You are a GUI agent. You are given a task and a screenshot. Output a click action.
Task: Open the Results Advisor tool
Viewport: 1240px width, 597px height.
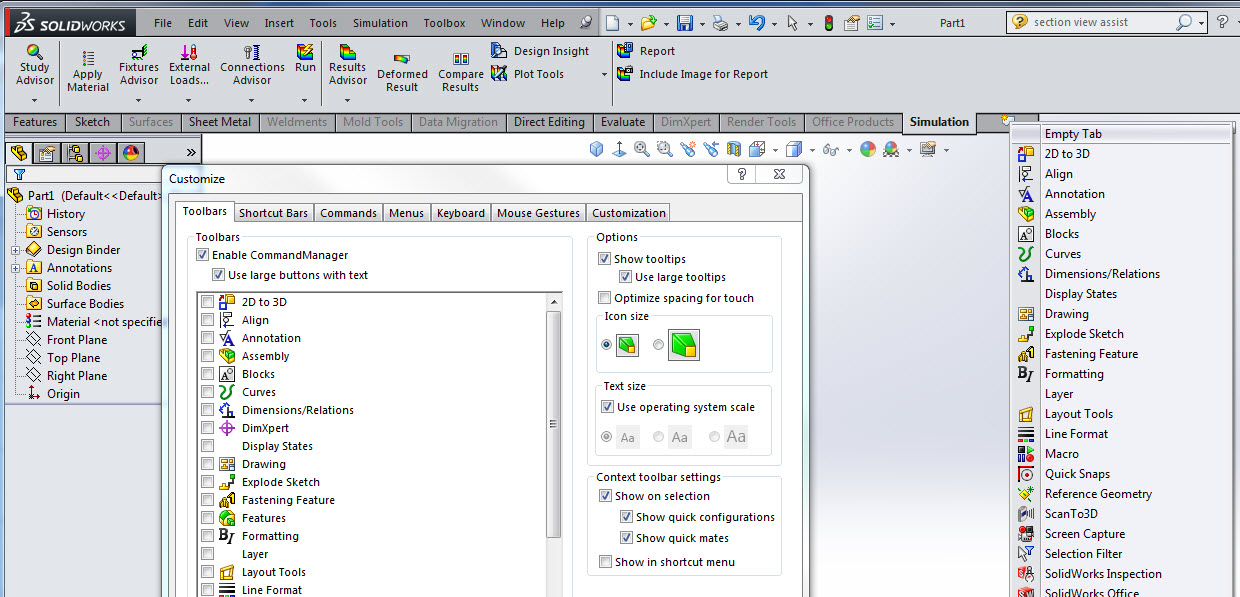point(348,65)
